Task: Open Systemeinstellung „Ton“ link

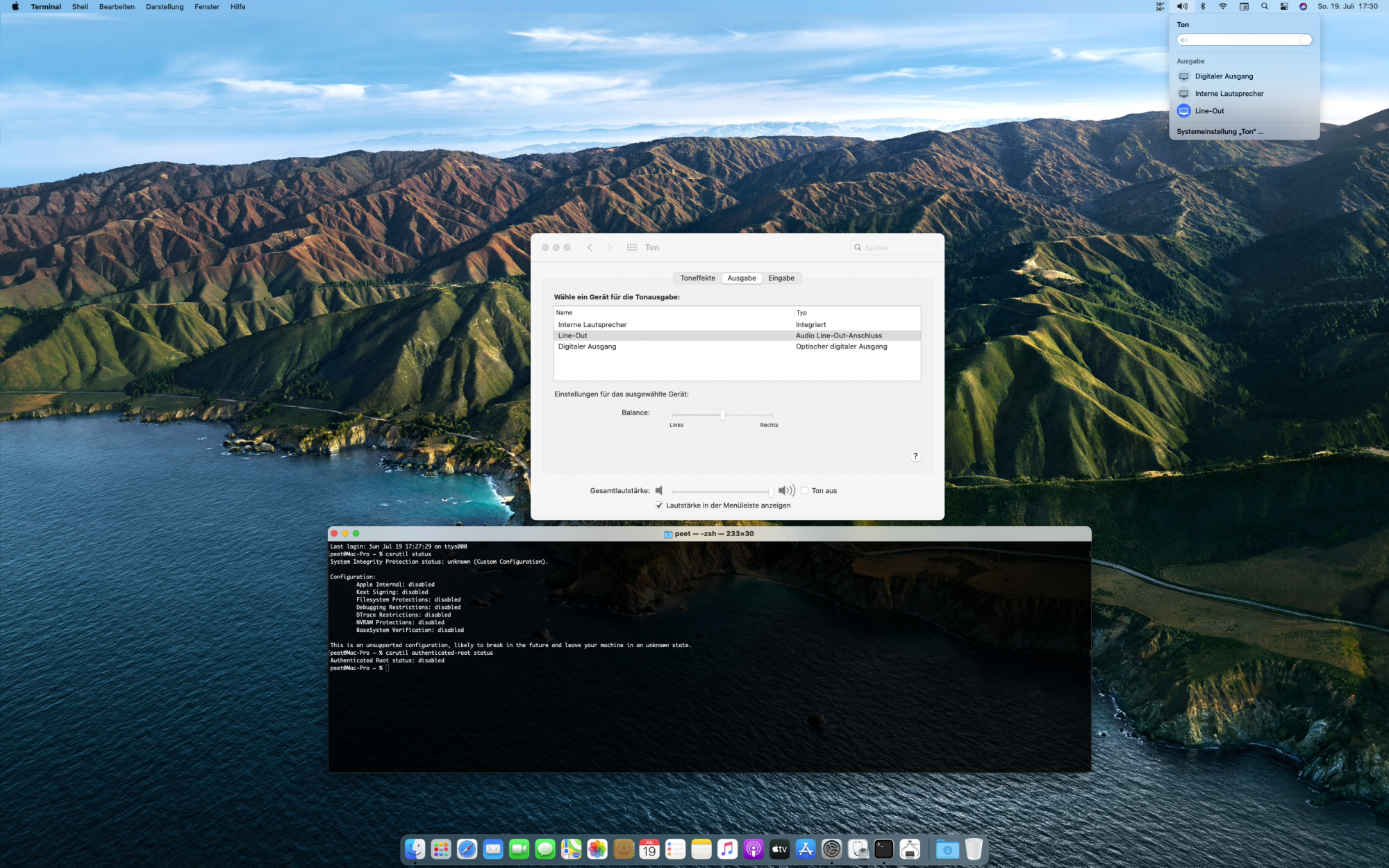Action: click(1220, 131)
